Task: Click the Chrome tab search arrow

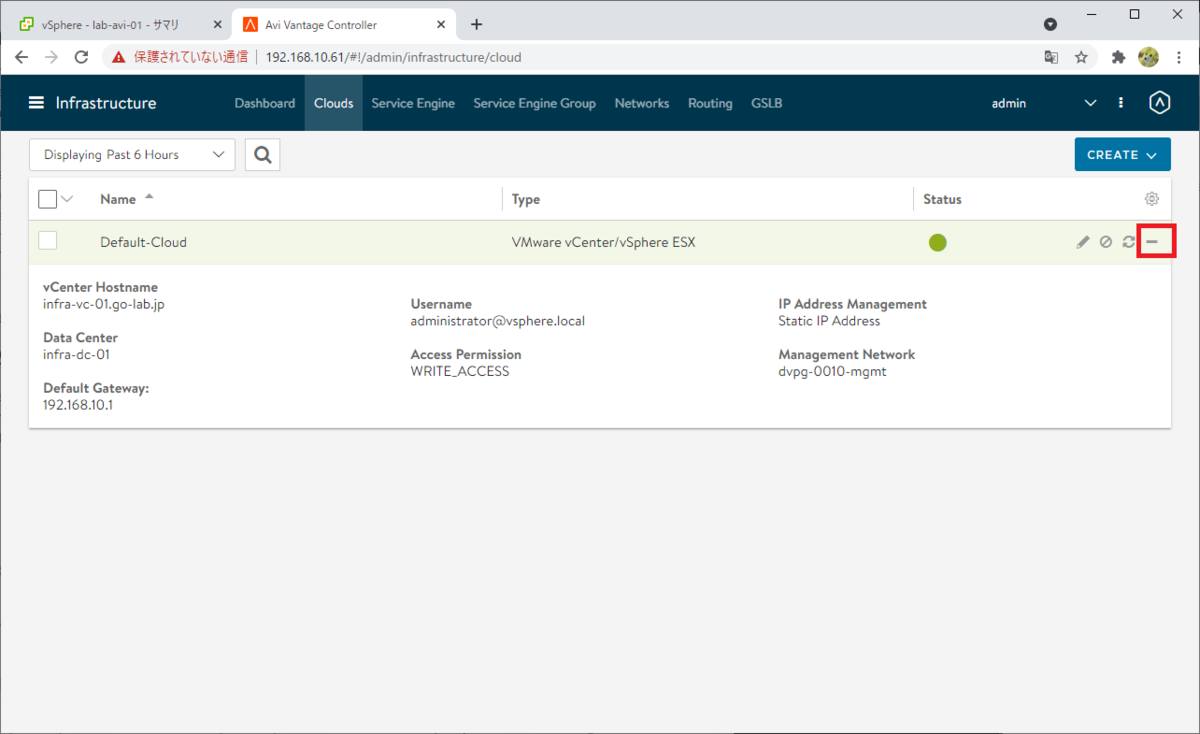Action: pos(1050,24)
